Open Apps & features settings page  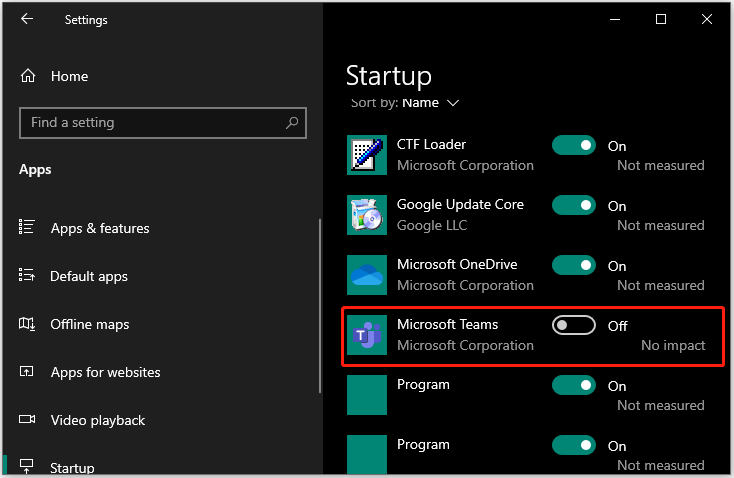[x=100, y=228]
